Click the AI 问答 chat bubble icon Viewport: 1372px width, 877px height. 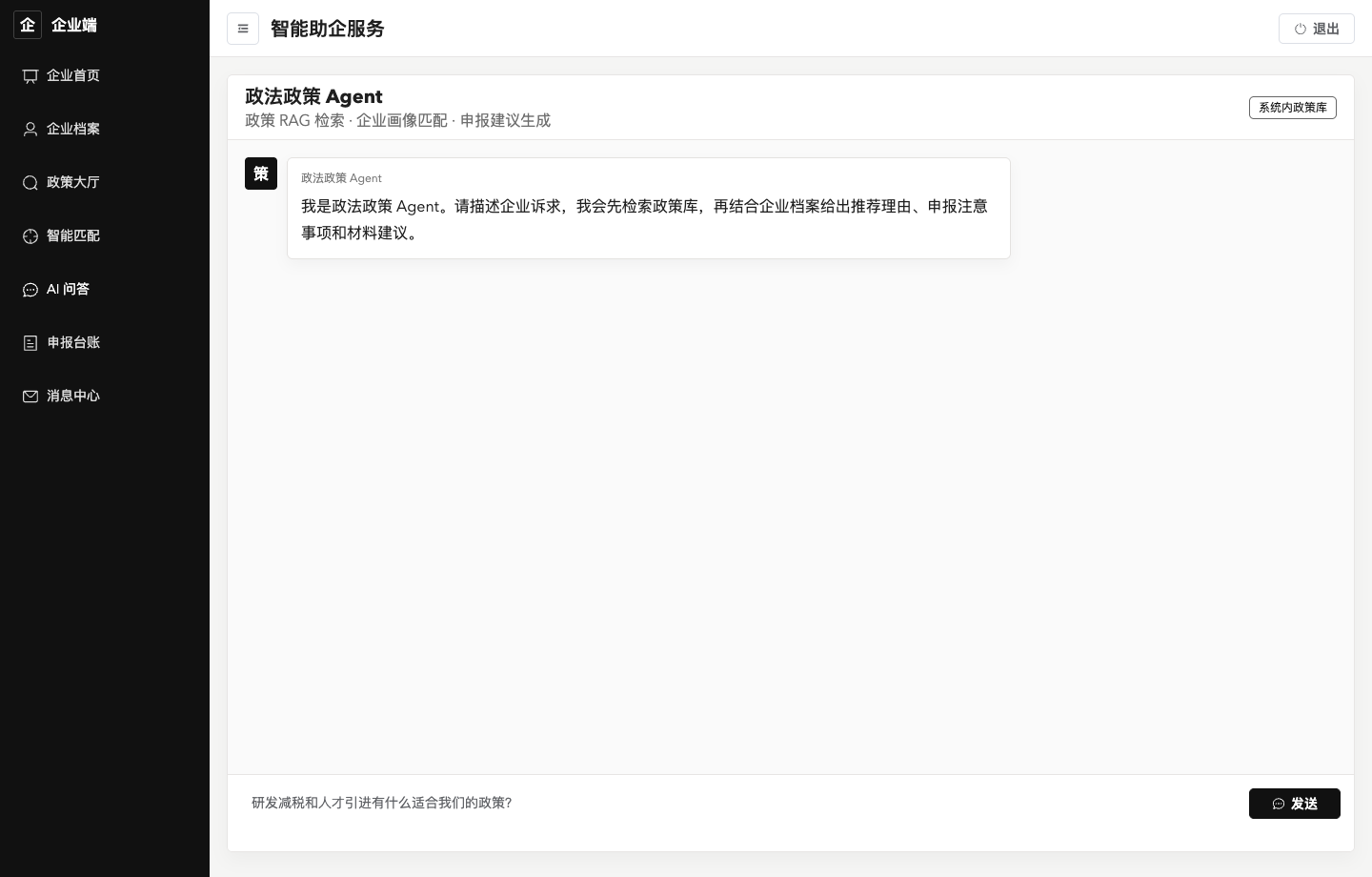click(x=30, y=290)
